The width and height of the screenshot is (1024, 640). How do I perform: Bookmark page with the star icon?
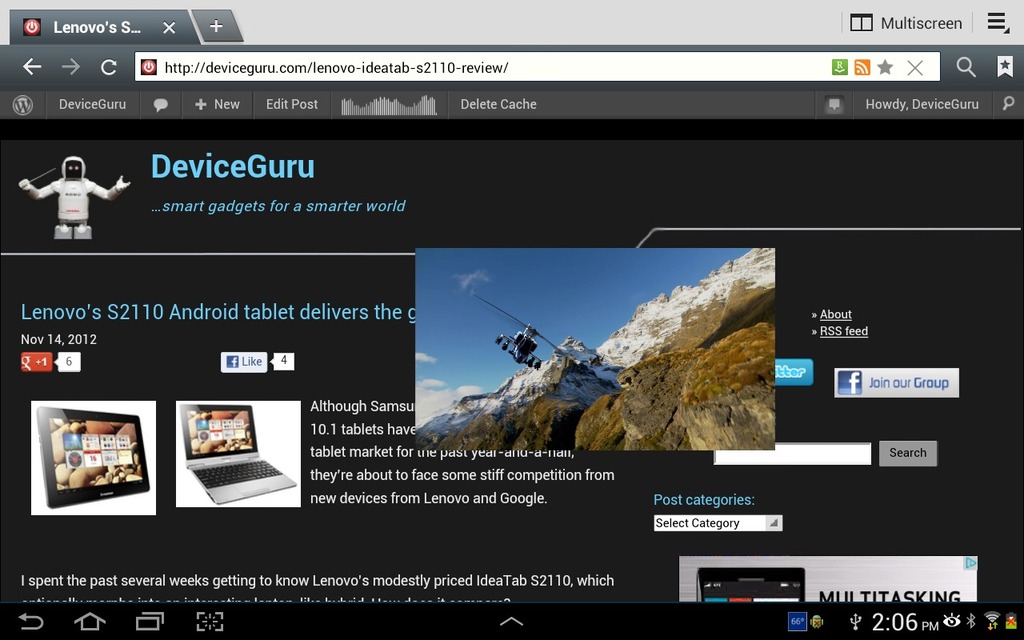pos(885,67)
